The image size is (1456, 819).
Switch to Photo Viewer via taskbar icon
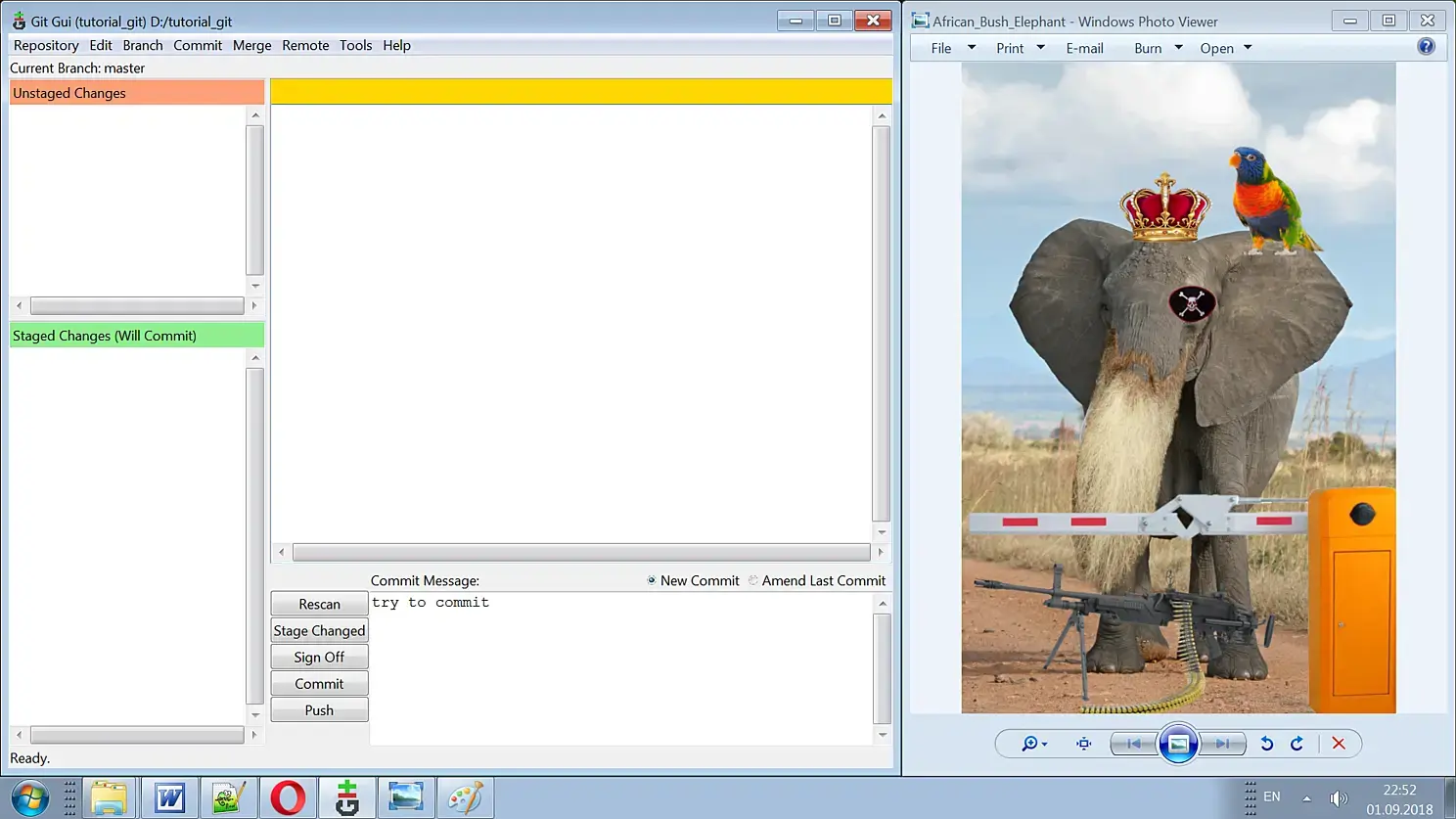[406, 797]
